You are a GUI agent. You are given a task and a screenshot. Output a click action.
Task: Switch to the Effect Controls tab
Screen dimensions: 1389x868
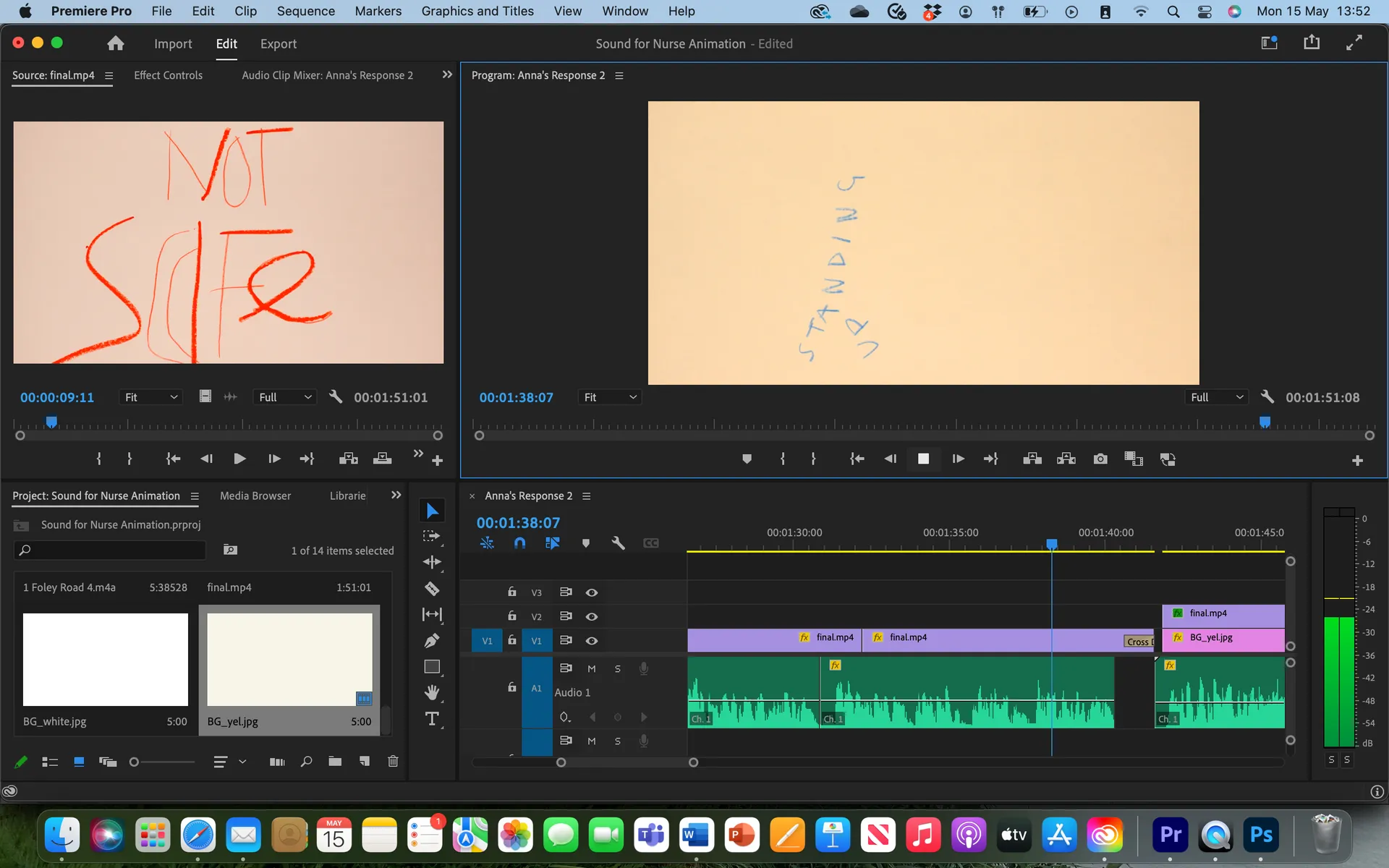pyautogui.click(x=168, y=75)
